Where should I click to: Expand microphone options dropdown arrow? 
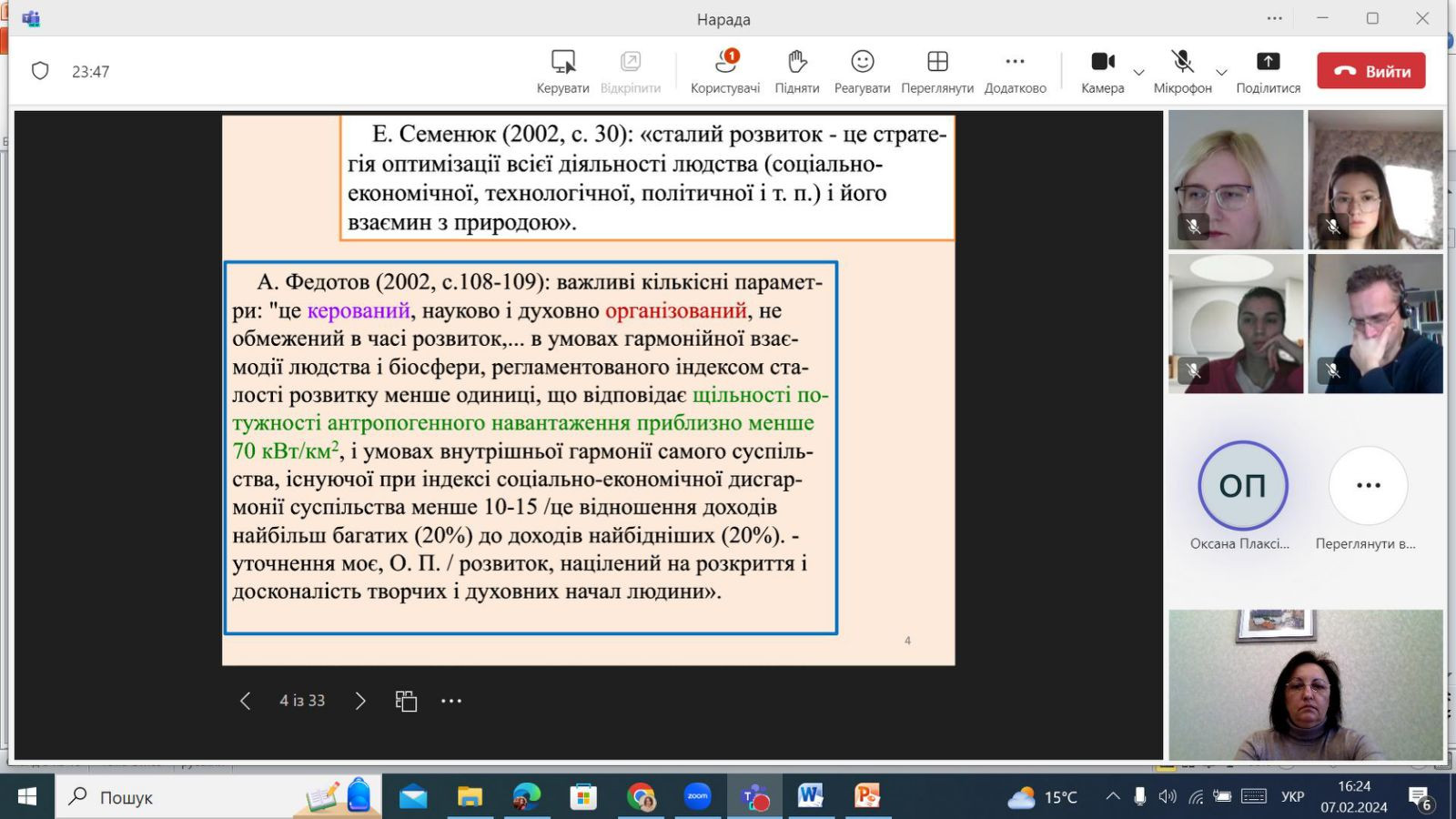click(x=1221, y=73)
